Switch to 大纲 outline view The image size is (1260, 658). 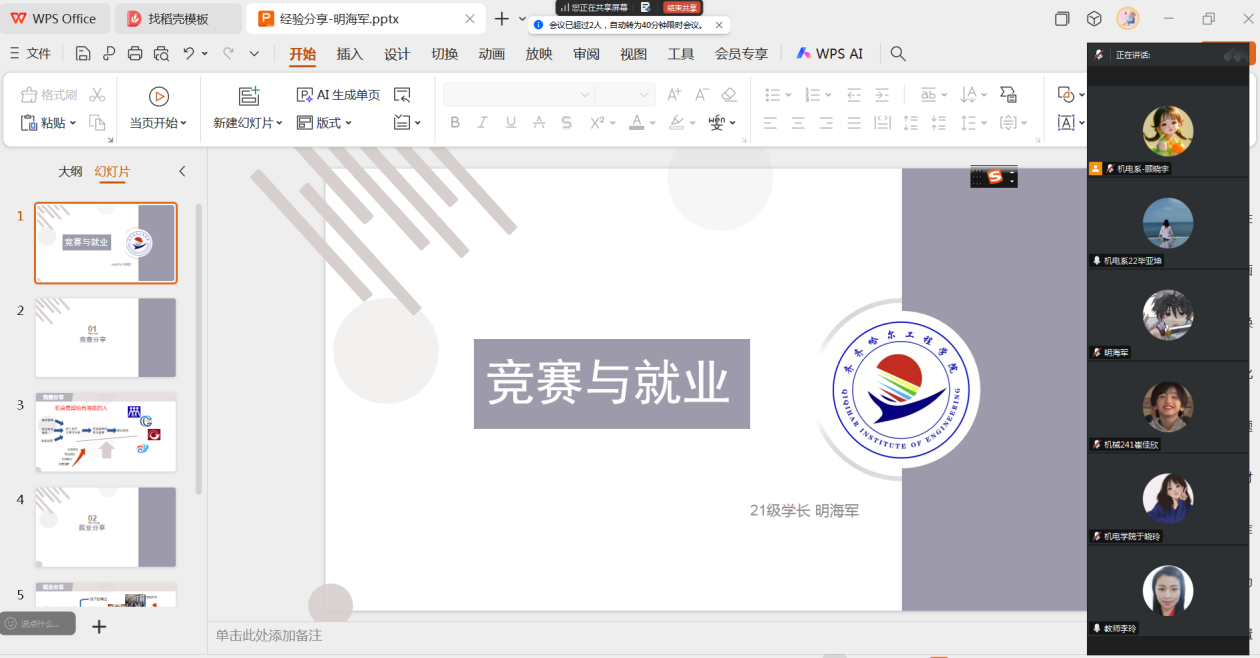(70, 172)
